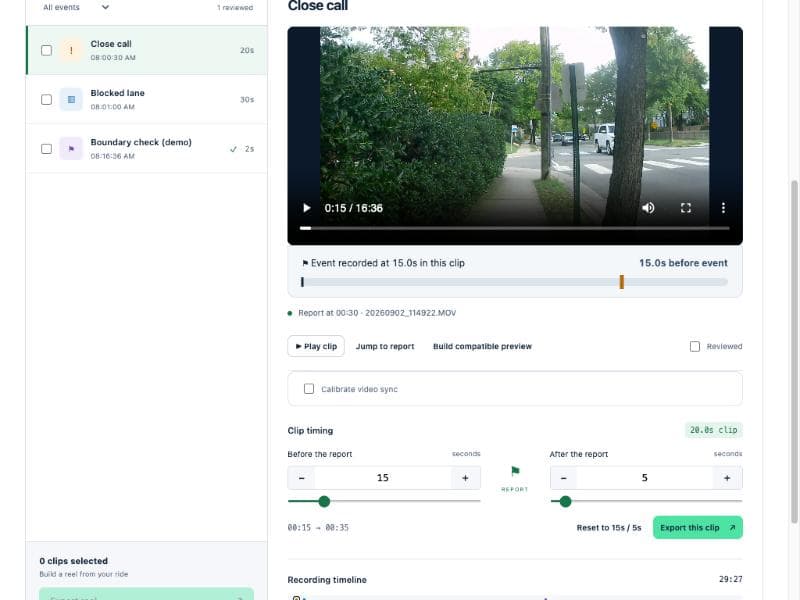Enable Calibrate video sync

tap(309, 389)
